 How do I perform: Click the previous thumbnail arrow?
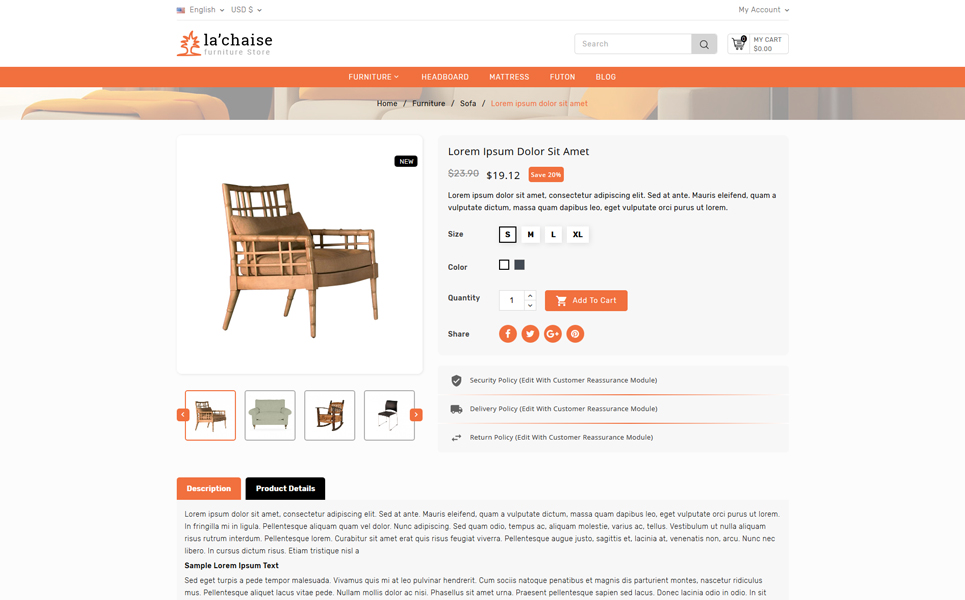click(183, 415)
